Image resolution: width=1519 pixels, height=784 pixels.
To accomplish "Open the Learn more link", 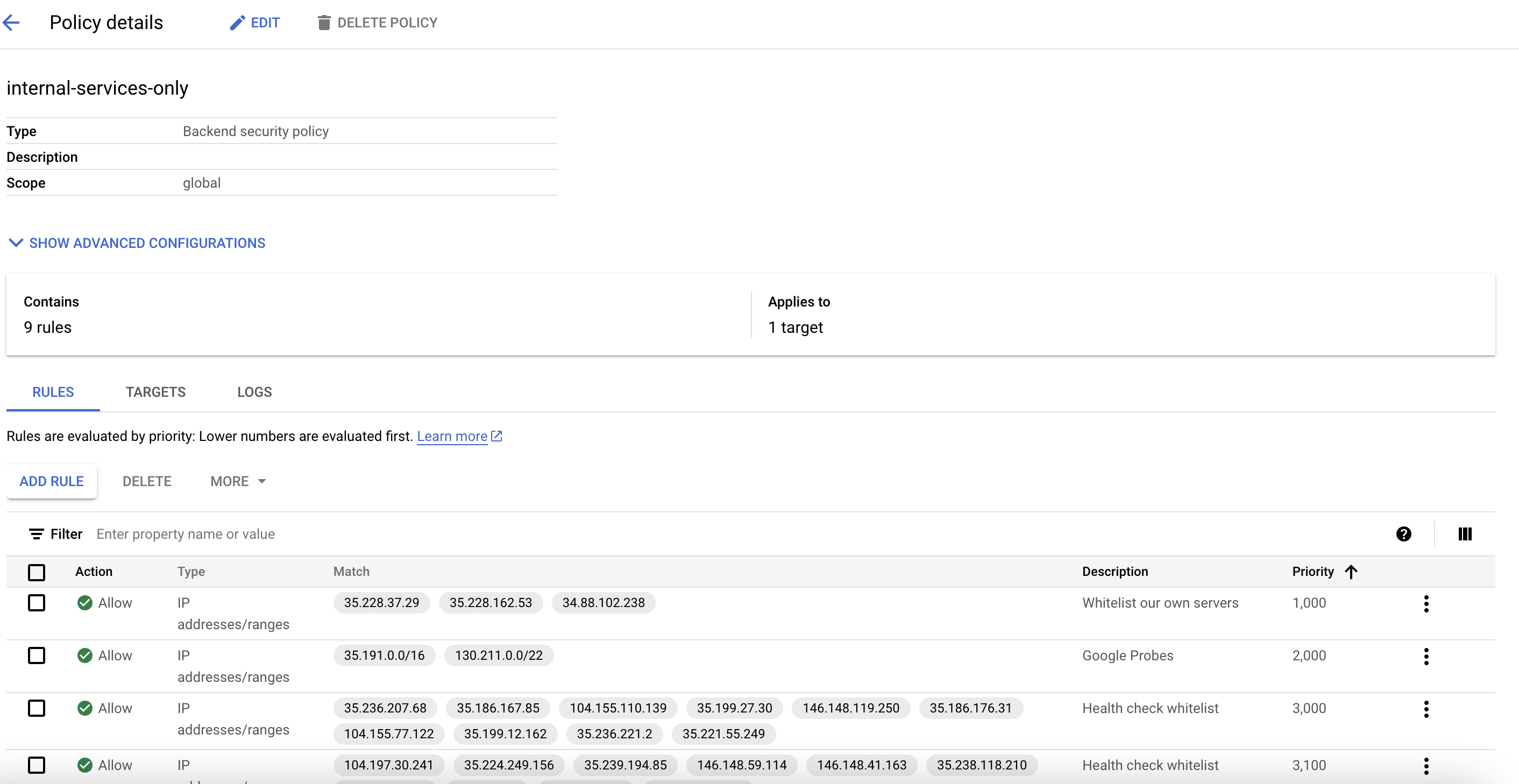I will click(x=452, y=436).
